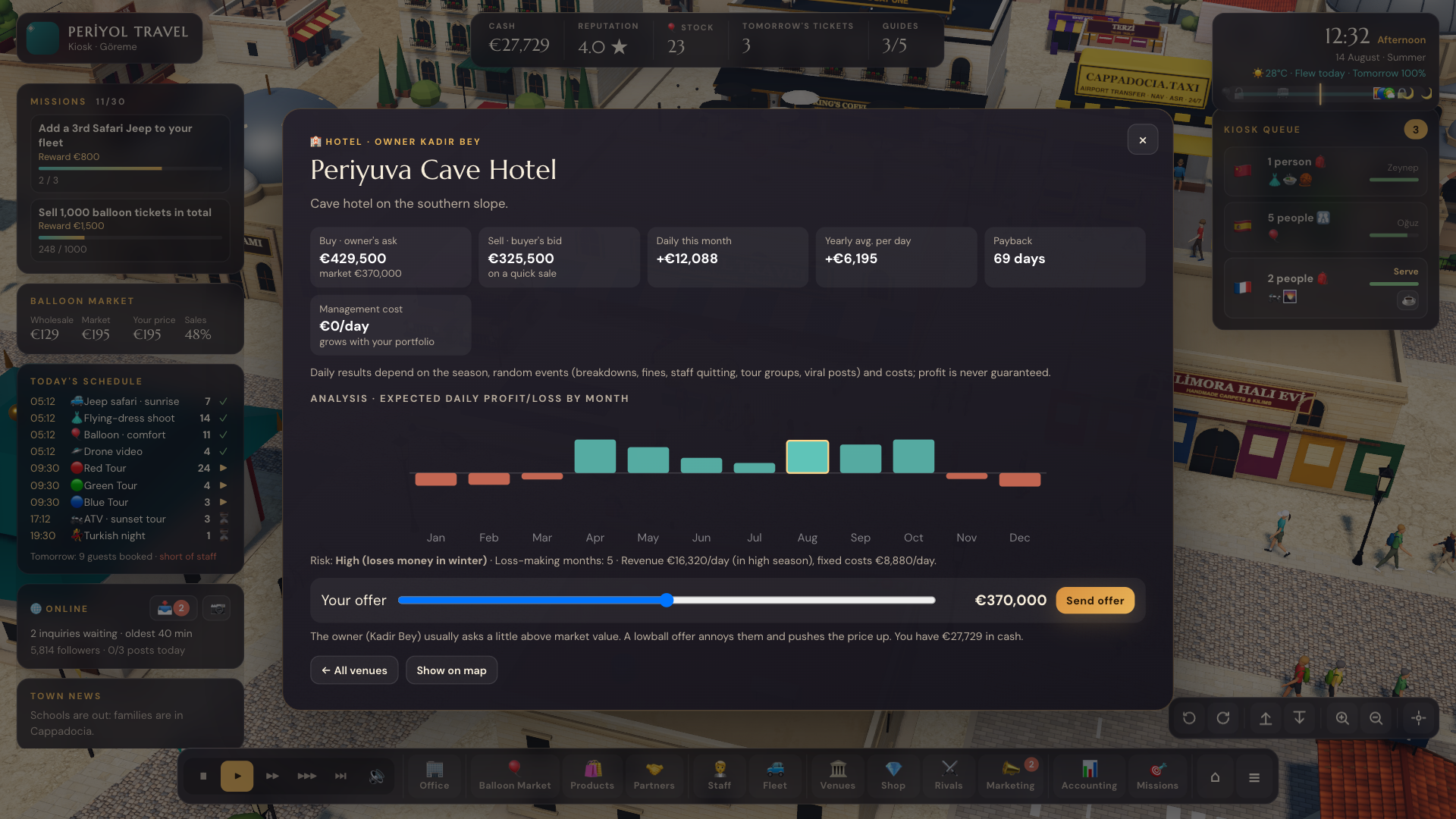The width and height of the screenshot is (1456, 819).
Task: Open the Products panel
Action: (x=592, y=775)
